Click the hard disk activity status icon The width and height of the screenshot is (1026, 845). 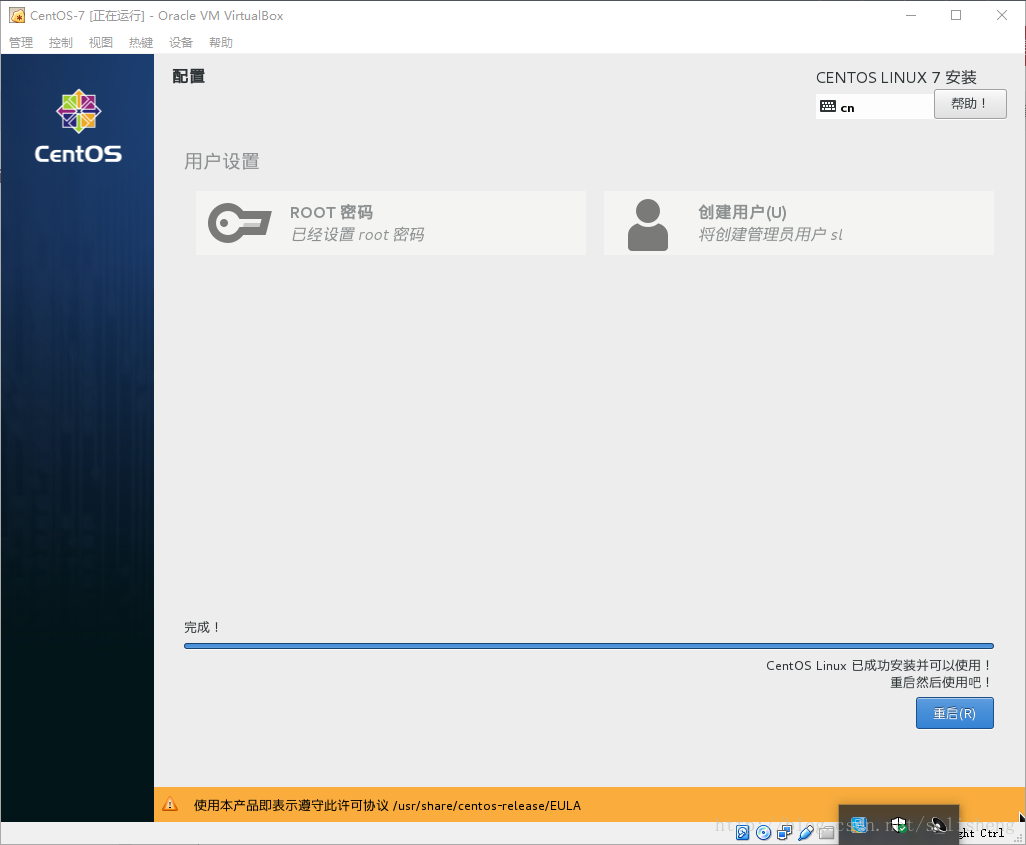tap(743, 833)
